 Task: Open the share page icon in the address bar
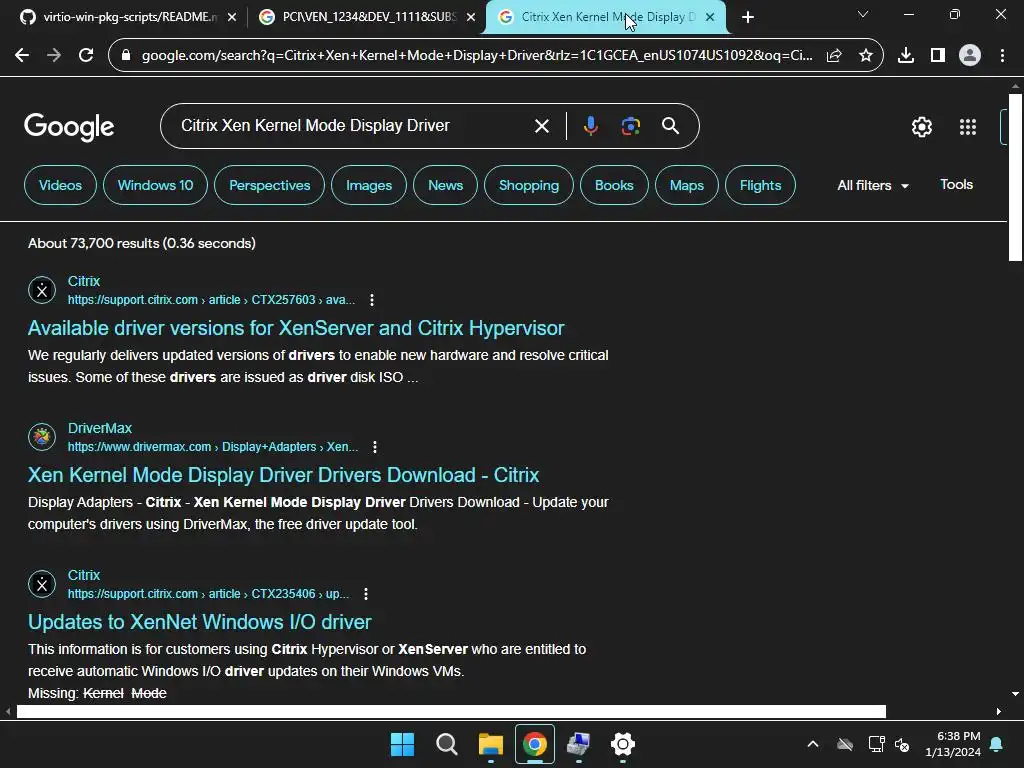click(x=834, y=56)
